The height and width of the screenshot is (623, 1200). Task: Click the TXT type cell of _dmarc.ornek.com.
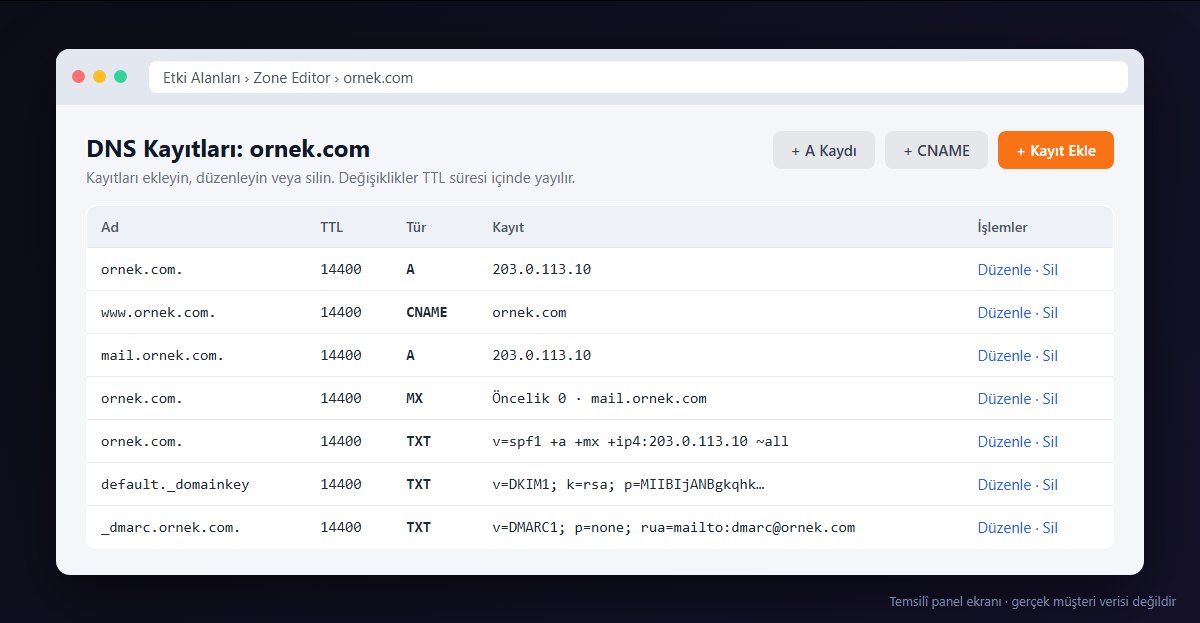[x=418, y=528]
